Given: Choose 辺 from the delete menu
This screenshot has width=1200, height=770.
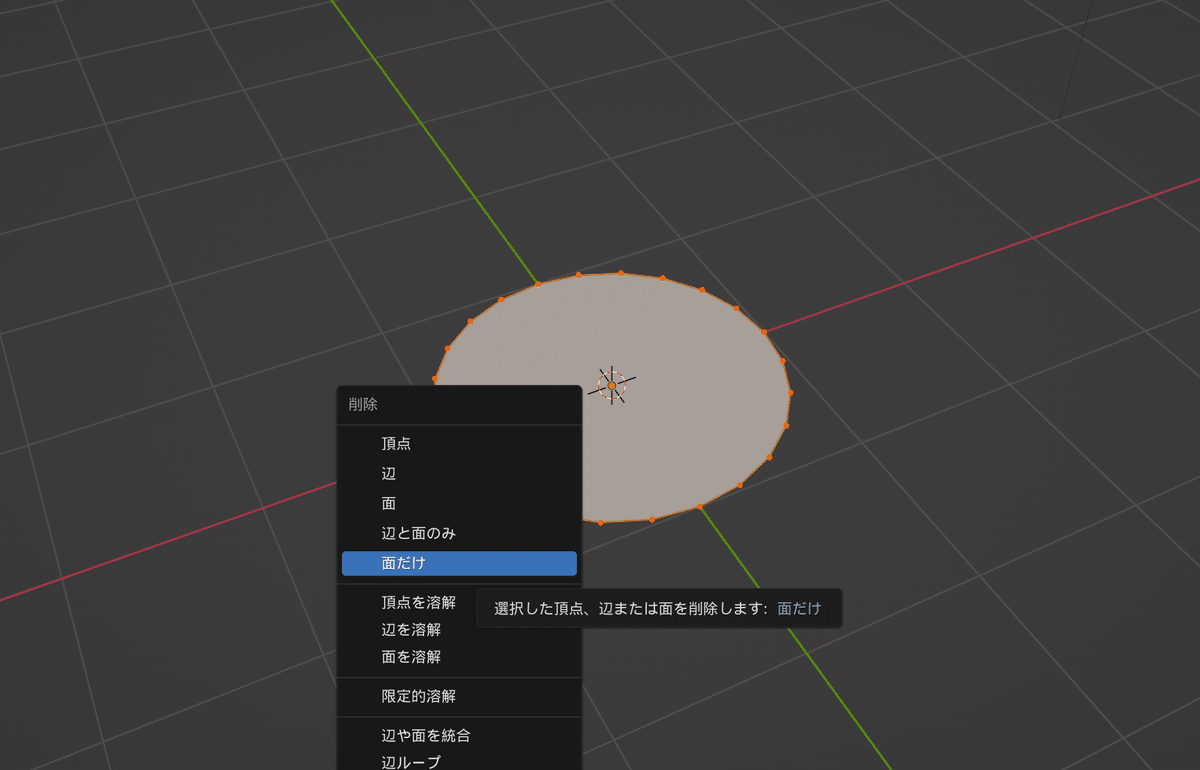Looking at the screenshot, I should click(459, 473).
